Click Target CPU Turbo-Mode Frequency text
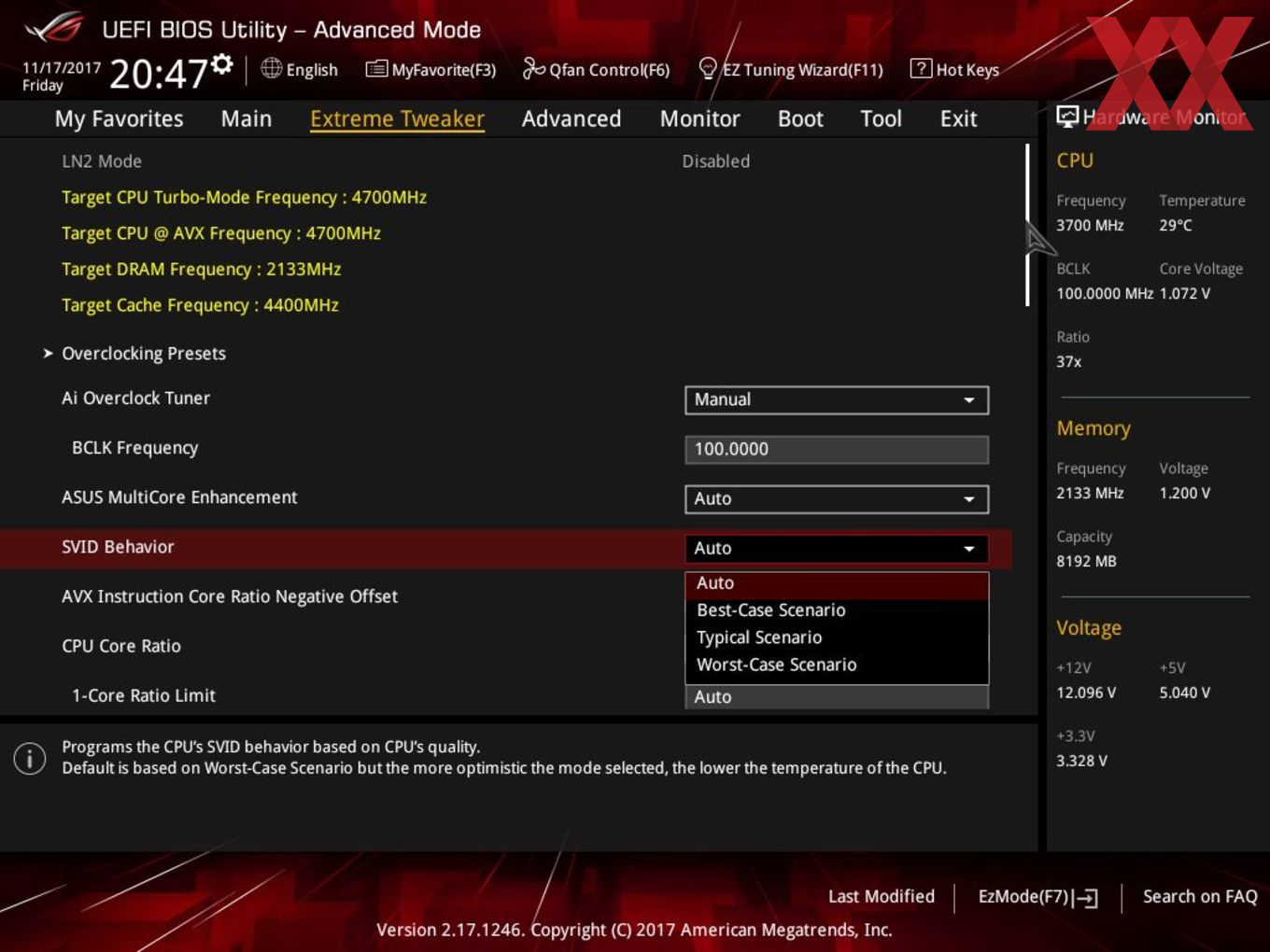 [x=244, y=198]
